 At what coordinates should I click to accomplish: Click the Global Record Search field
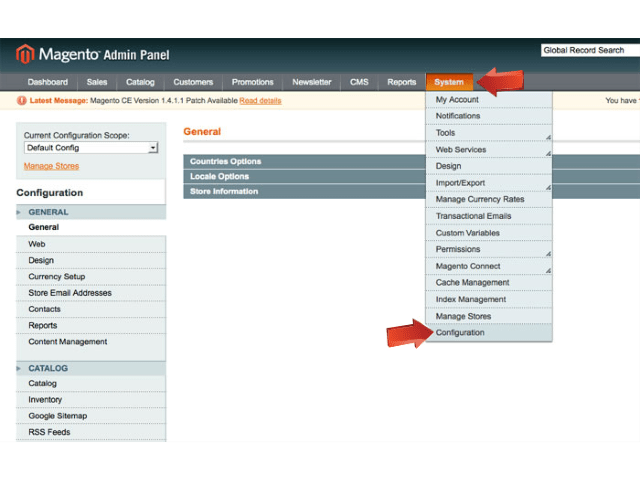(x=589, y=50)
